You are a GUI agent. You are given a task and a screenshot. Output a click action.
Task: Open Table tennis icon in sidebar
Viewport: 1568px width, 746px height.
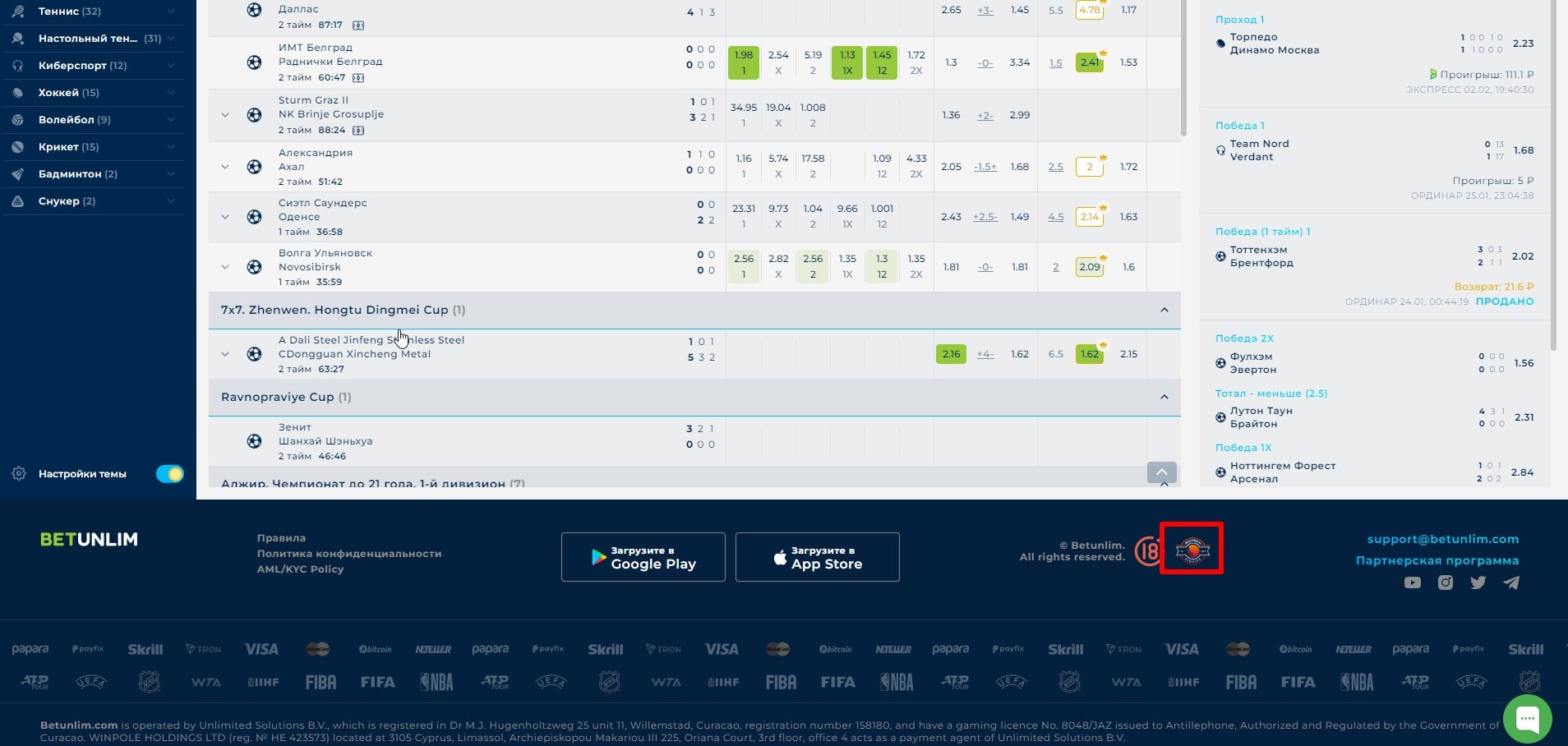click(x=18, y=39)
